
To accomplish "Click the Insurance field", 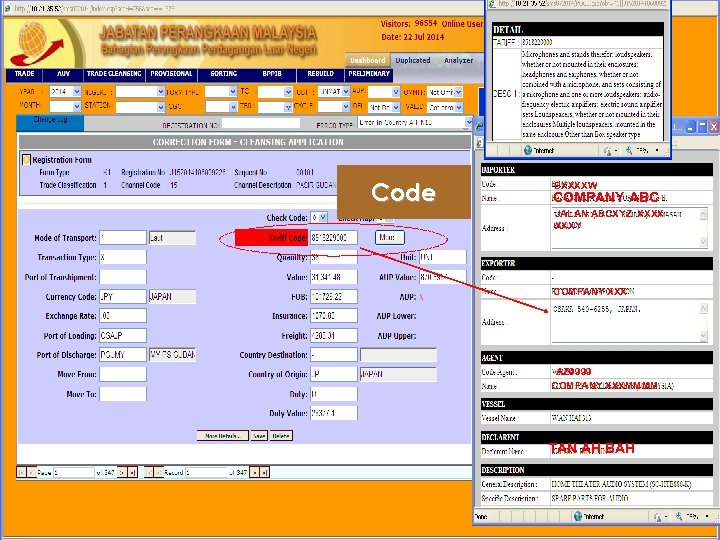I will point(334,316).
